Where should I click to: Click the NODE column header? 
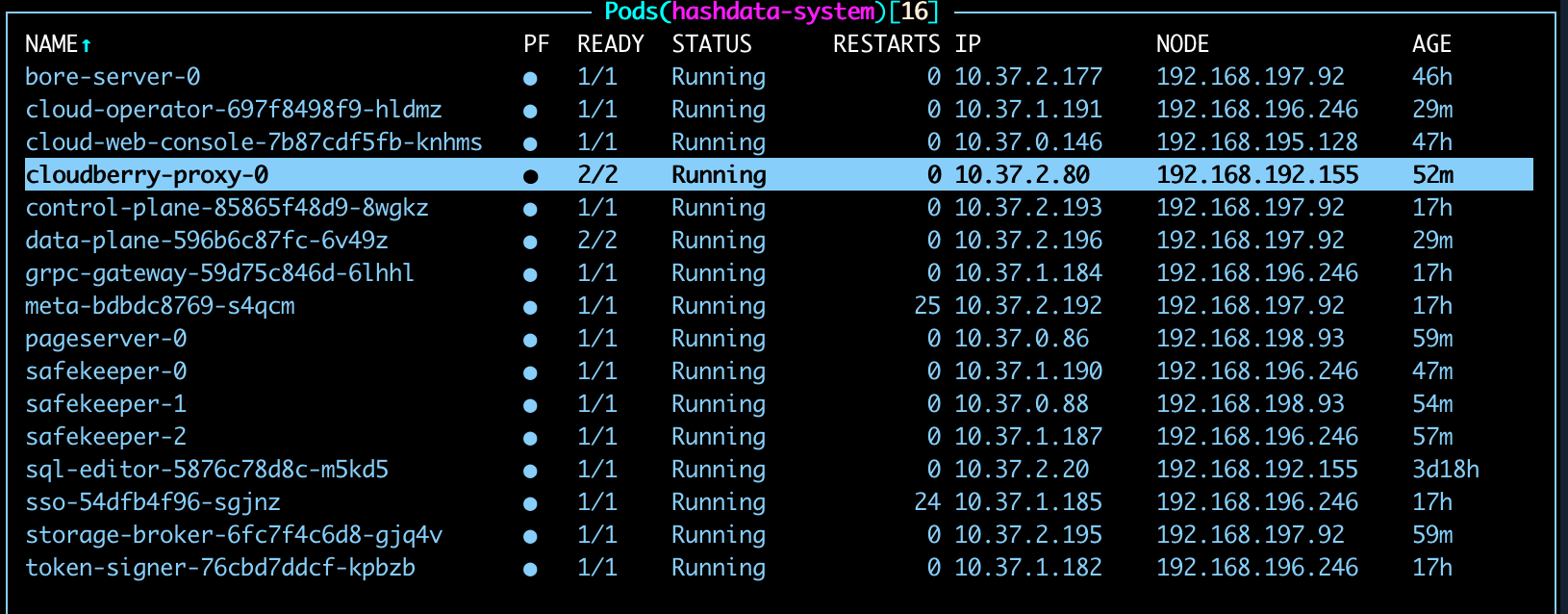(x=1181, y=44)
